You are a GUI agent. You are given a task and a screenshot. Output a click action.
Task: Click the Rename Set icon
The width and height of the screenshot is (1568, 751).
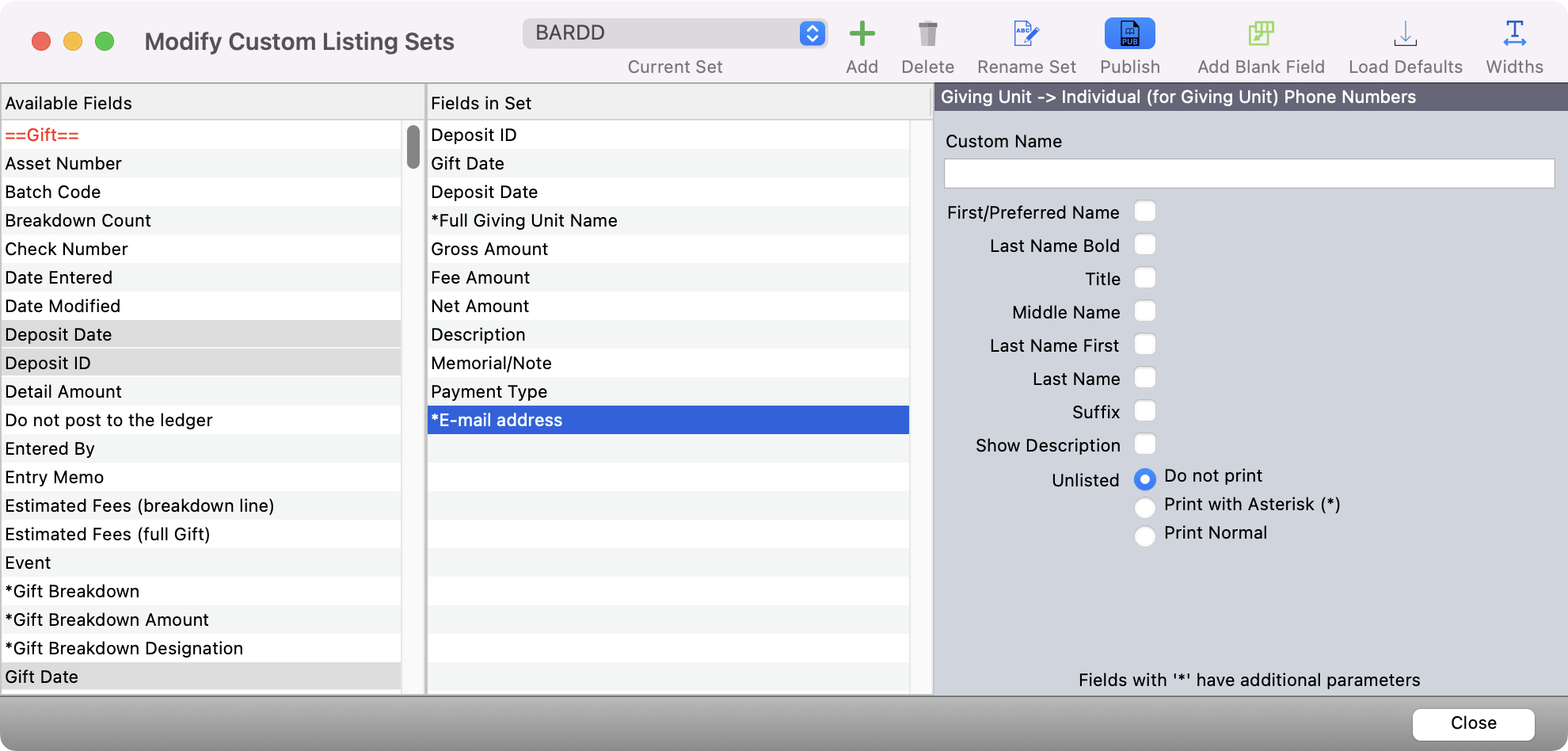point(1026,34)
